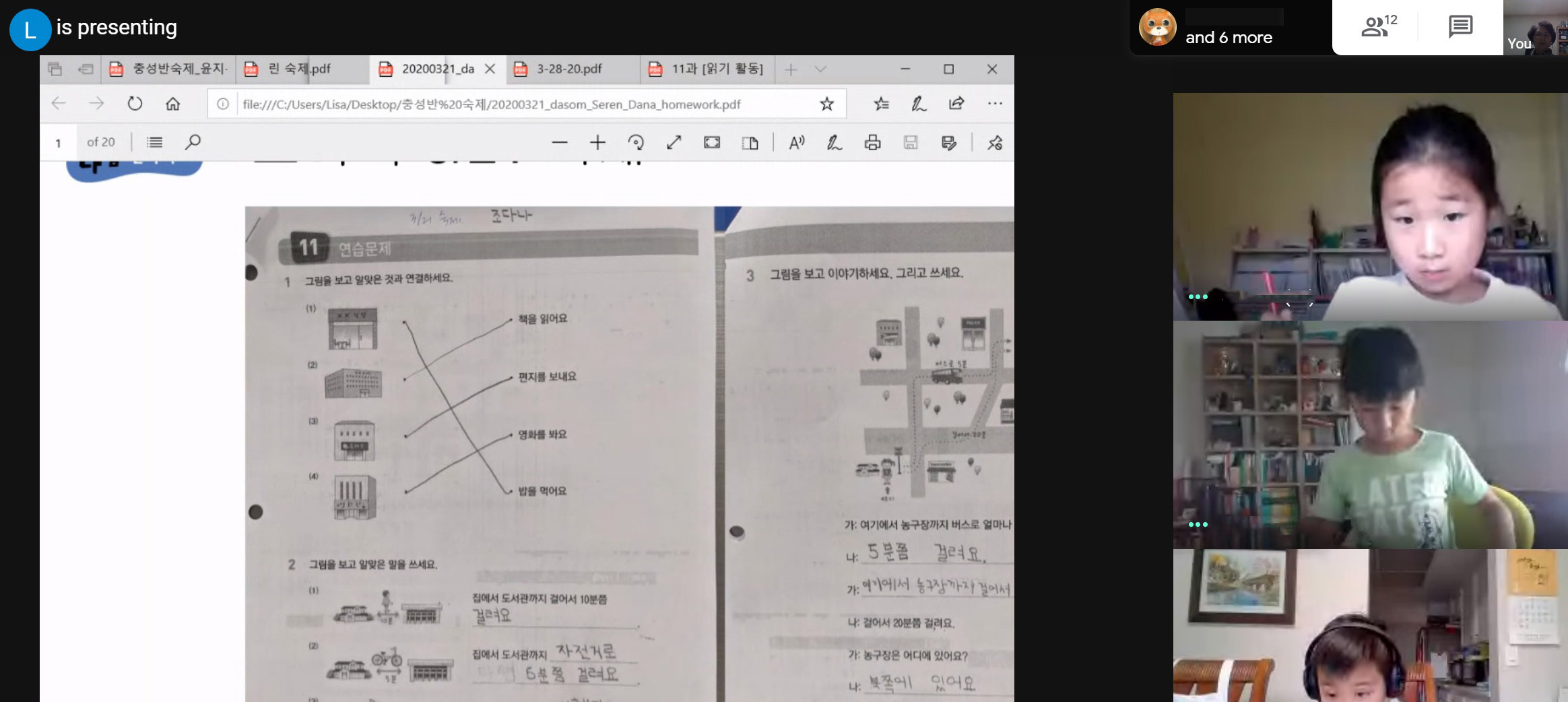Zoom in the PDF with plus button
The image size is (1568, 702).
tap(597, 143)
